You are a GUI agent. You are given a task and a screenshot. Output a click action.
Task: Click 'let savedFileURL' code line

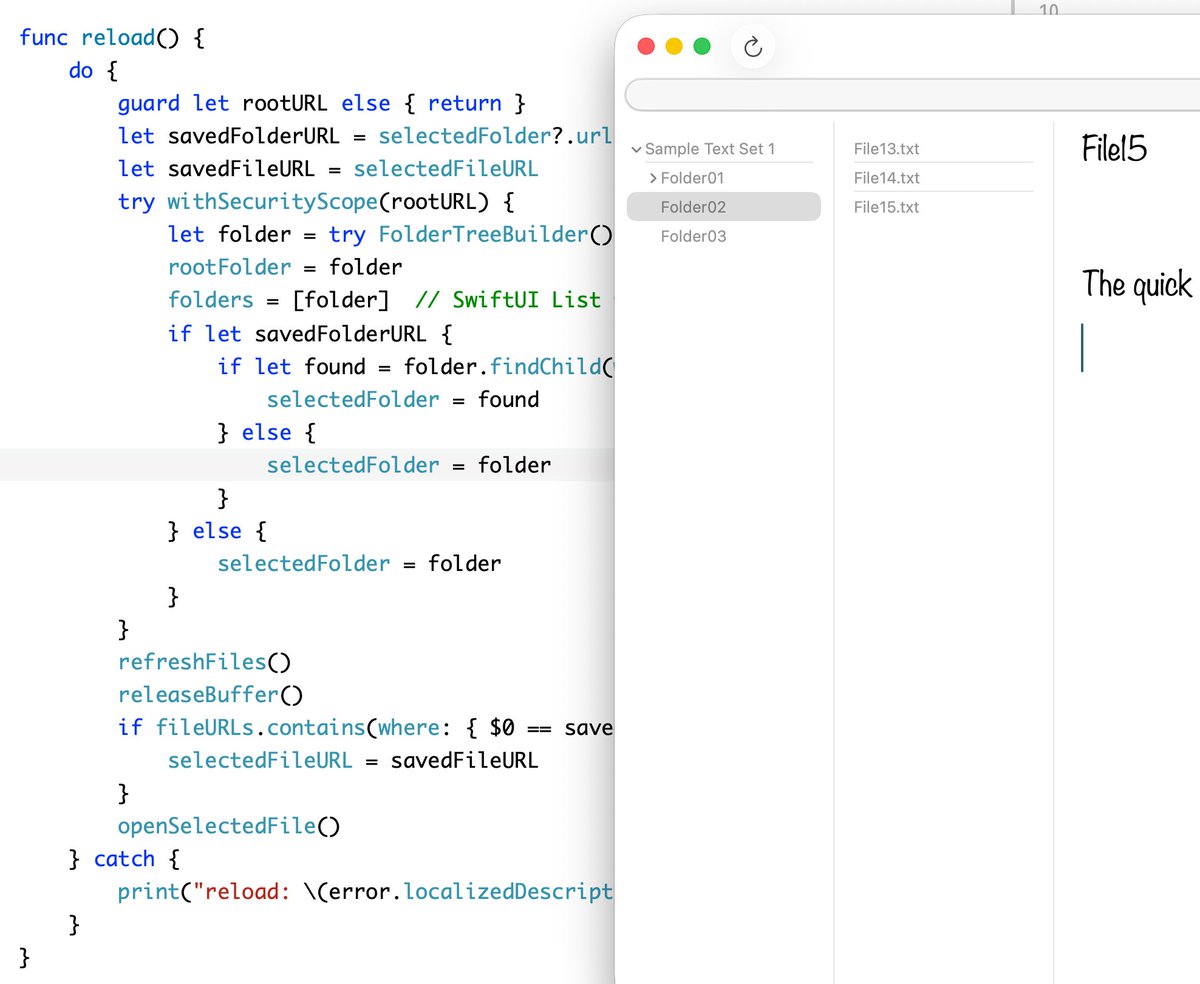coord(328,168)
